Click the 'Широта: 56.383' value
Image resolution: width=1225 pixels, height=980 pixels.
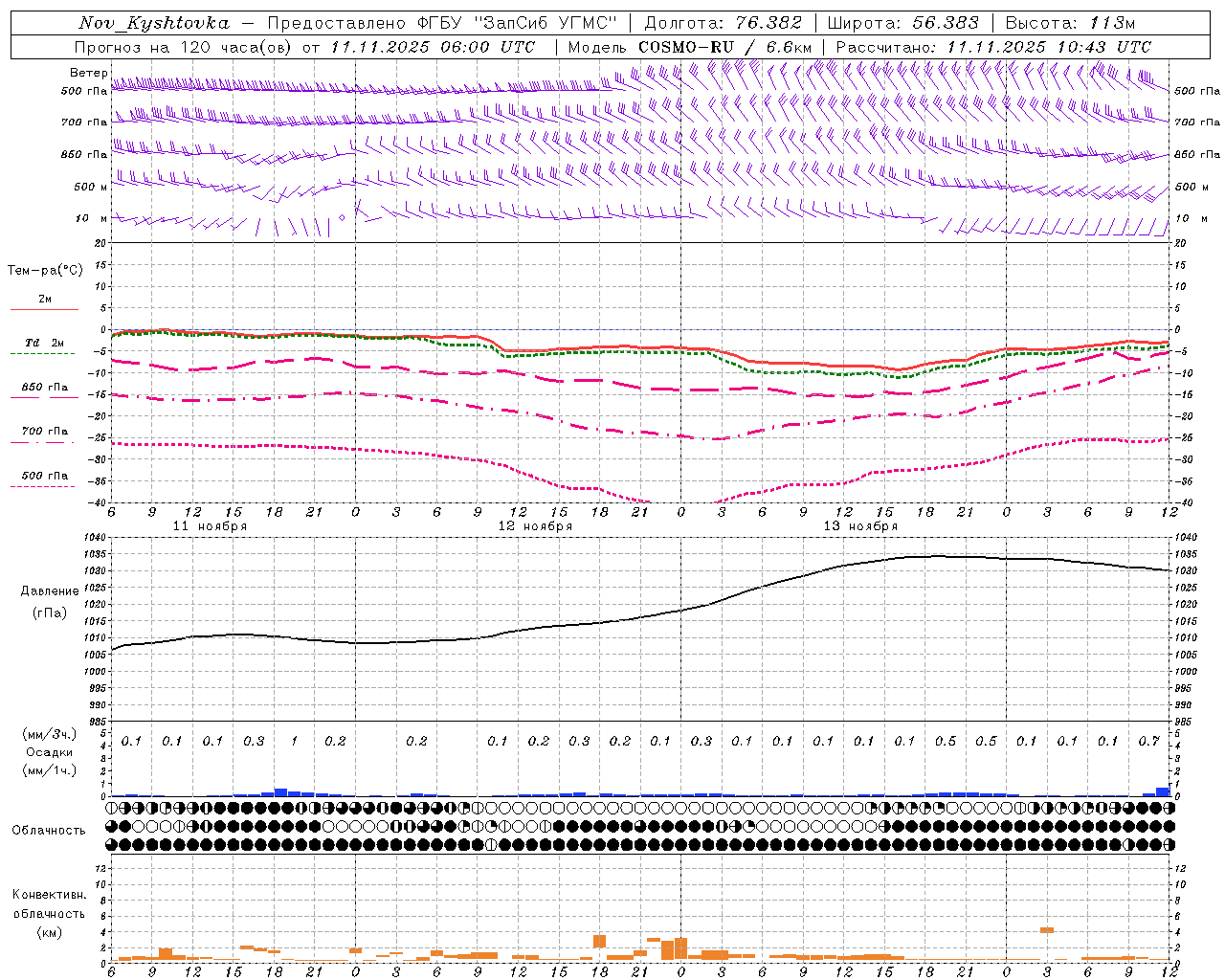coord(902,23)
